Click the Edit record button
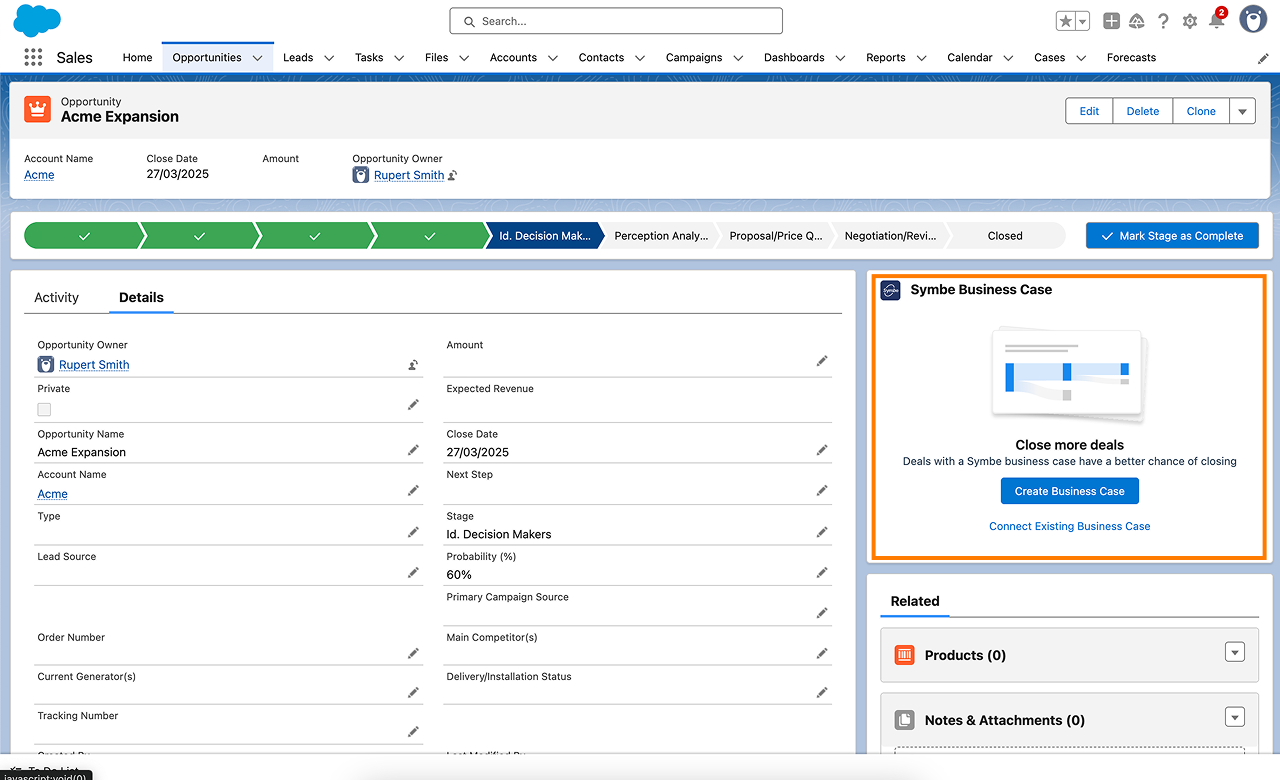Screen dimensions: 1280x780 (1089, 111)
